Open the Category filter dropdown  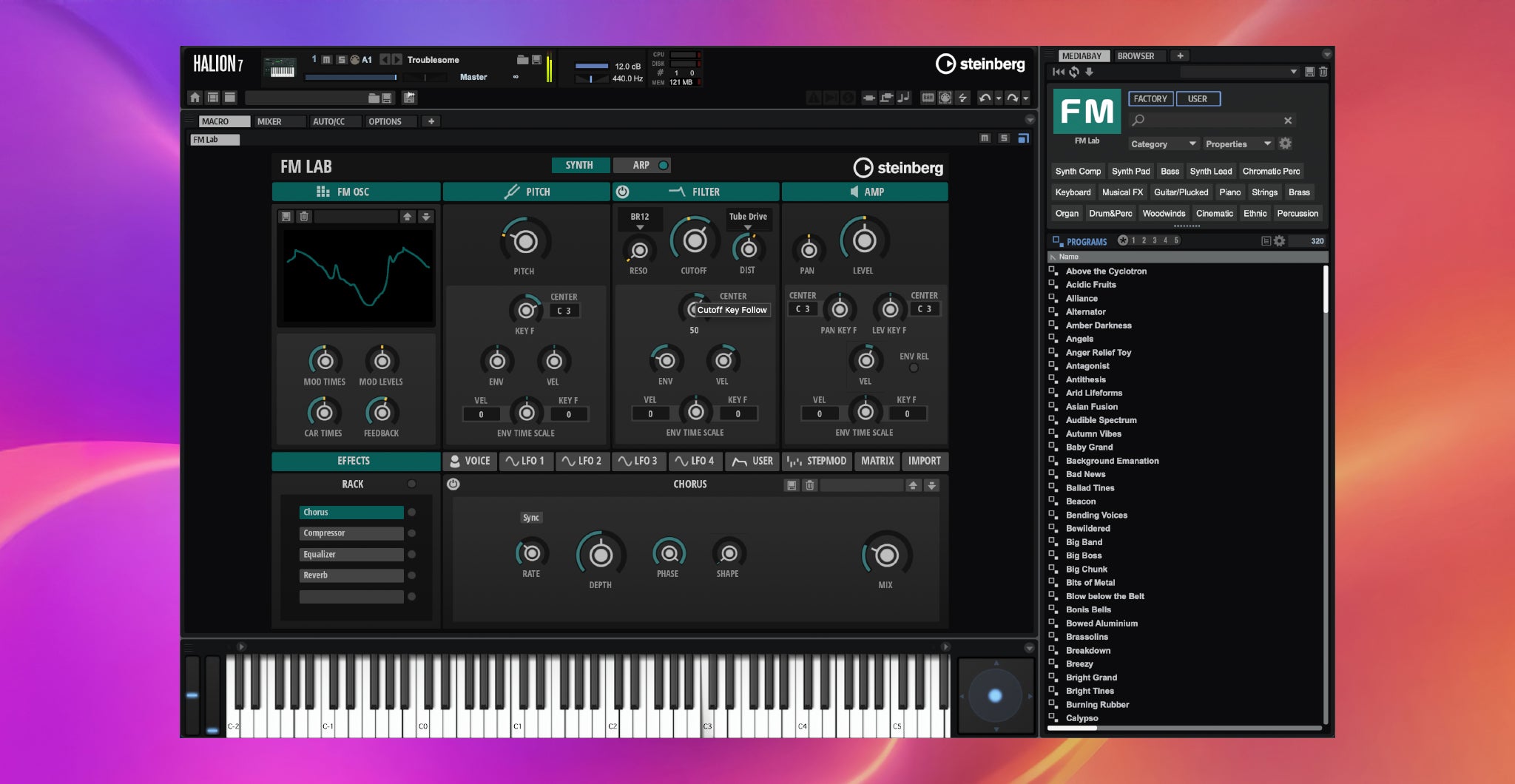[1163, 143]
